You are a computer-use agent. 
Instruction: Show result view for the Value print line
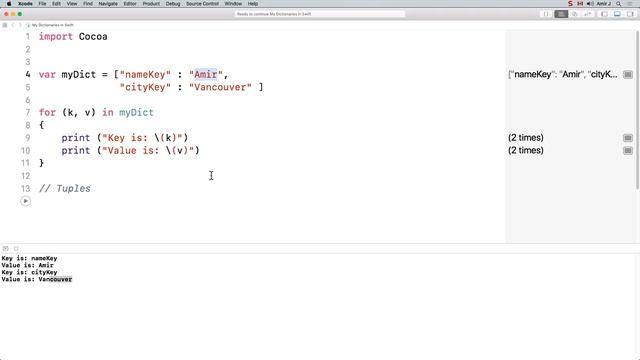pyautogui.click(x=628, y=151)
